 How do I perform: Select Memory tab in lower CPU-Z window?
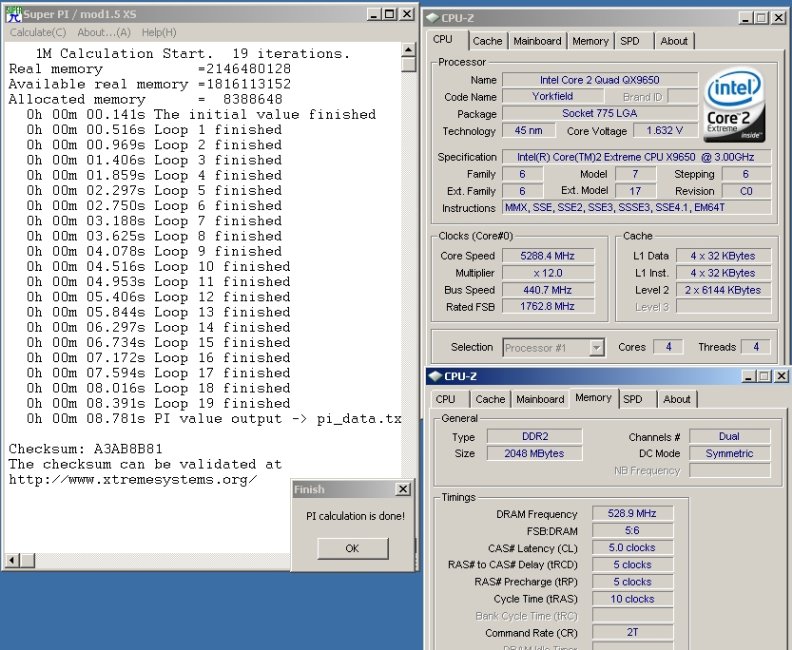[593, 397]
